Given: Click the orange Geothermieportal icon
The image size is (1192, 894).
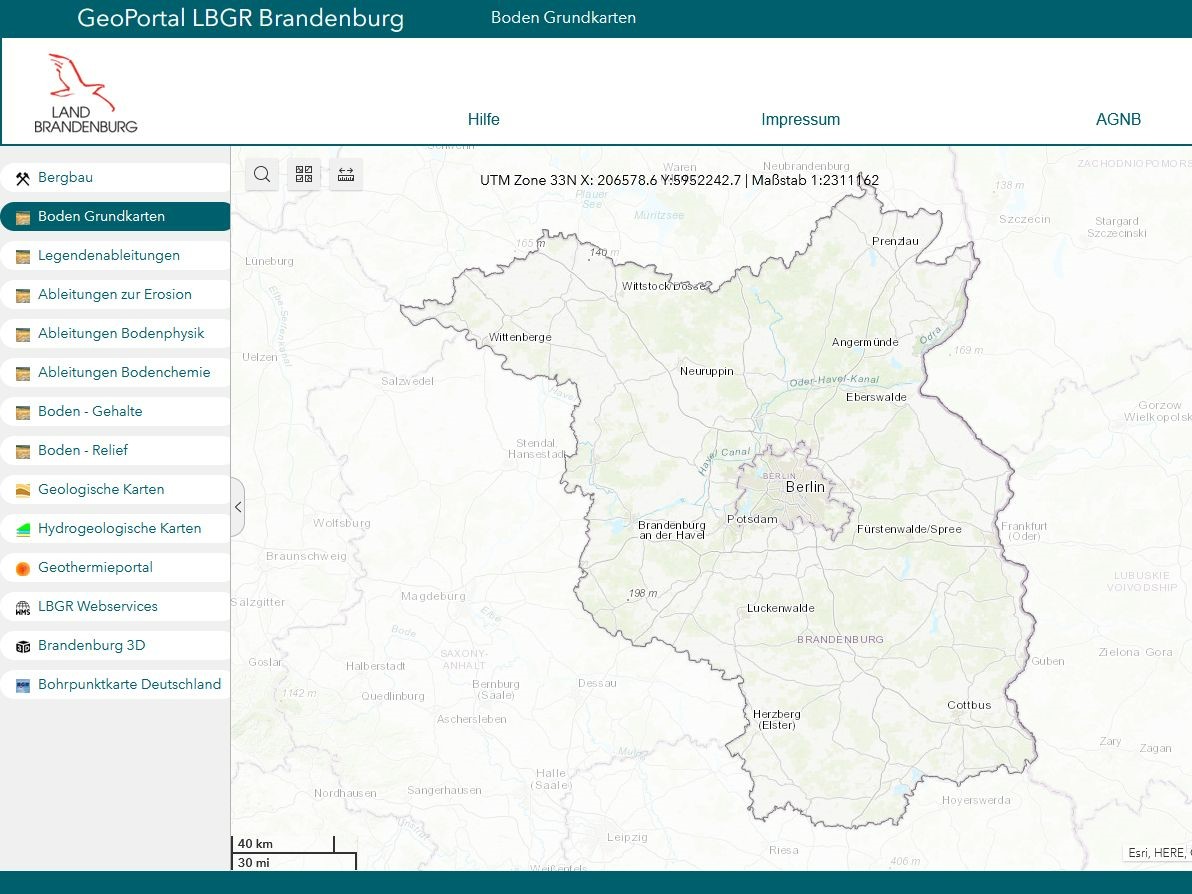Looking at the screenshot, I should (23, 569).
